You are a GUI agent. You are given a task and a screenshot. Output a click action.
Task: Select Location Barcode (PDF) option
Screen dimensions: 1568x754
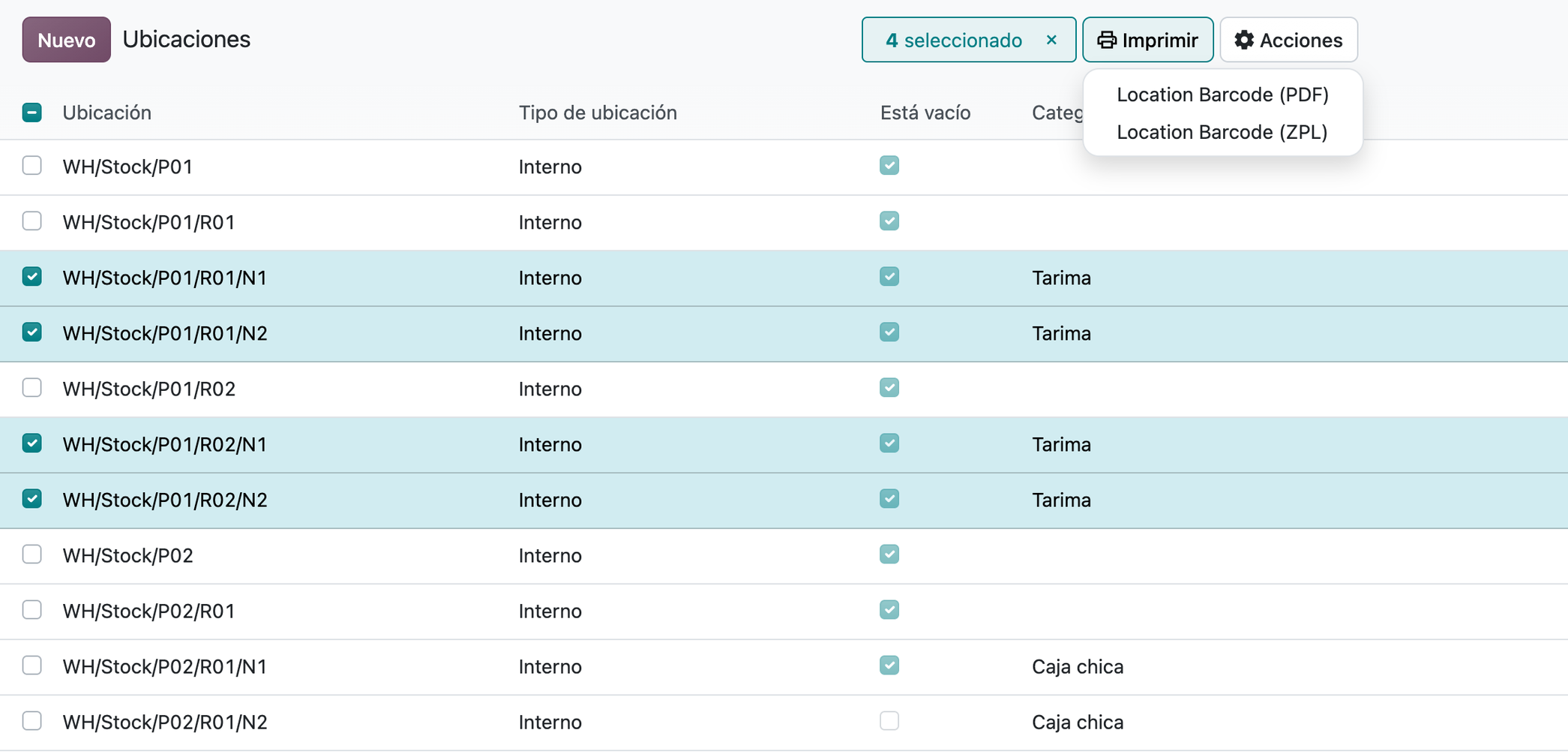click(x=1222, y=95)
